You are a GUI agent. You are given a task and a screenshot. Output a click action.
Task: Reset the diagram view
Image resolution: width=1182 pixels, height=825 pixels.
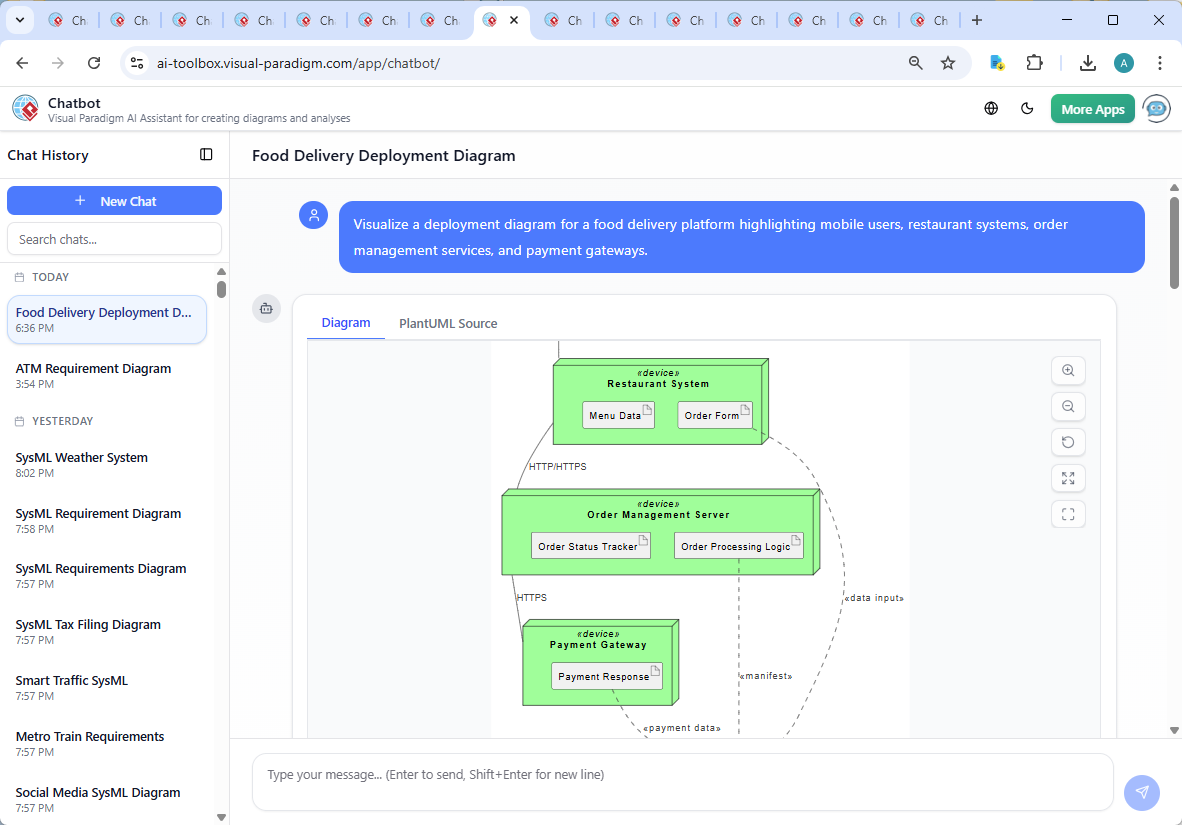point(1068,442)
